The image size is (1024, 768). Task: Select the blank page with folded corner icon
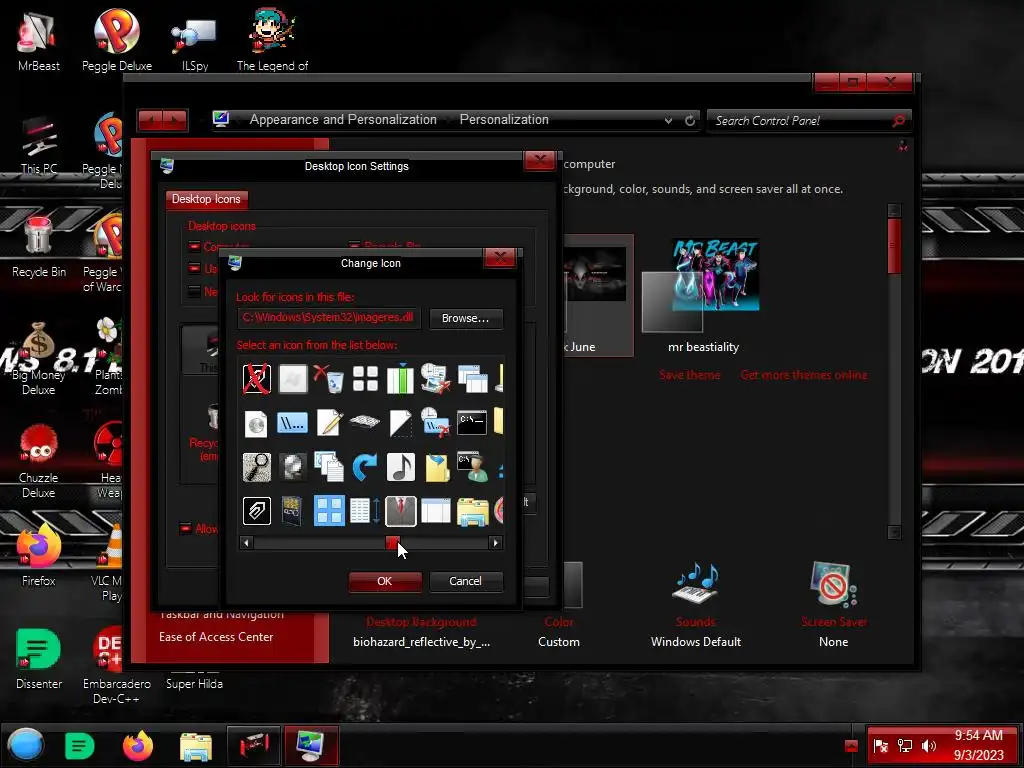tap(400, 423)
